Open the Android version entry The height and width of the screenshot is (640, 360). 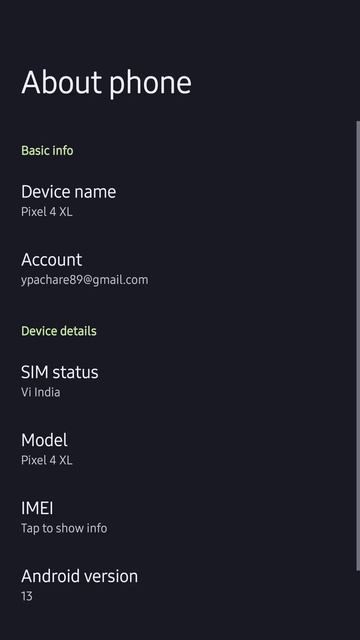click(x=178, y=585)
